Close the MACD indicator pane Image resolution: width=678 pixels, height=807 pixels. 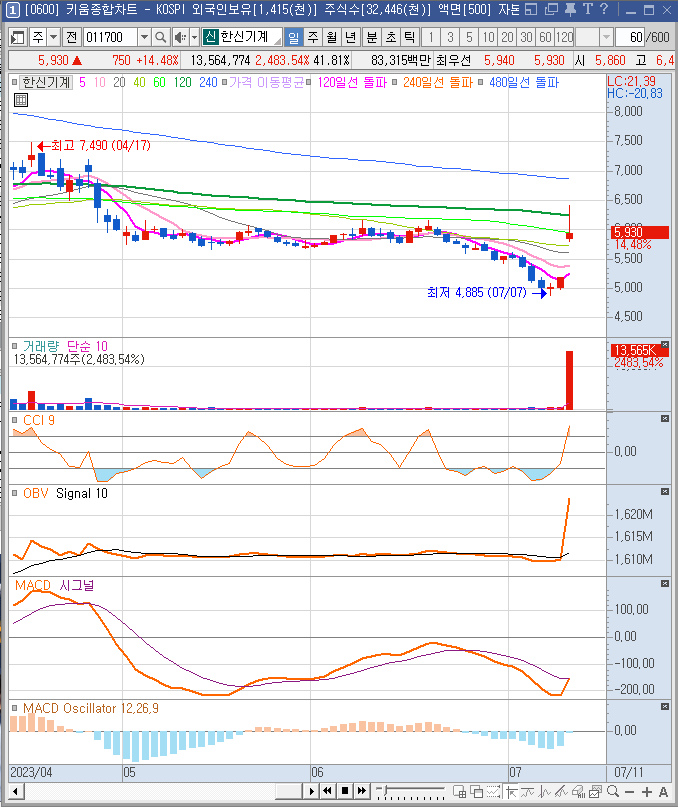665,583
